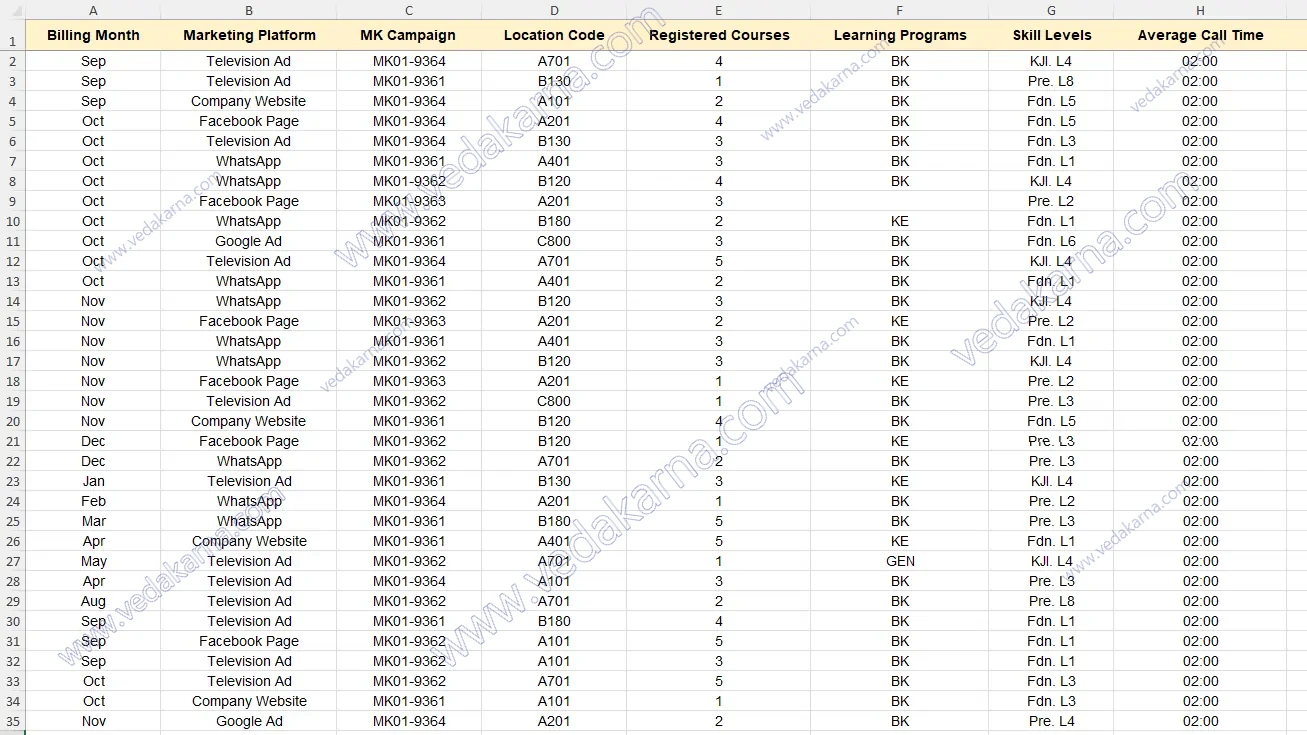Click the "Billing Month" header cell
Screen dimensions: 1307x735
(x=93, y=35)
